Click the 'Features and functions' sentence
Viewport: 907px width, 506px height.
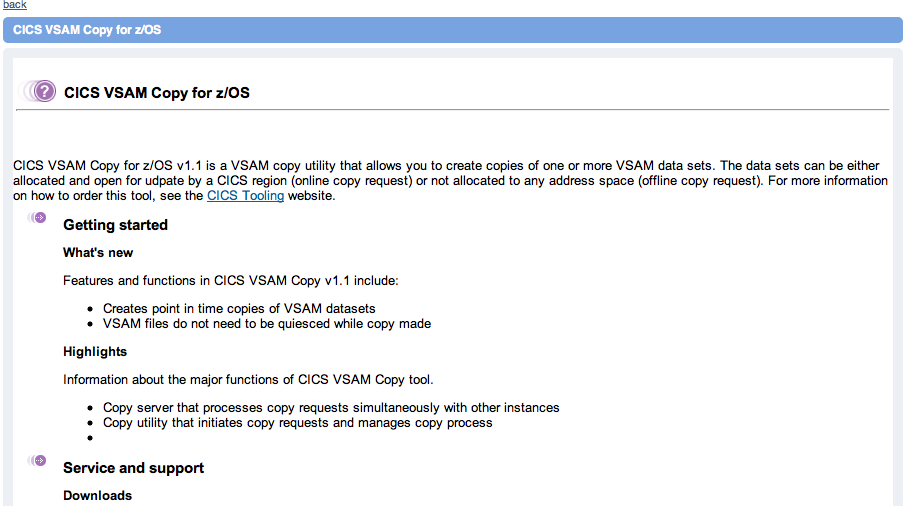tap(231, 280)
